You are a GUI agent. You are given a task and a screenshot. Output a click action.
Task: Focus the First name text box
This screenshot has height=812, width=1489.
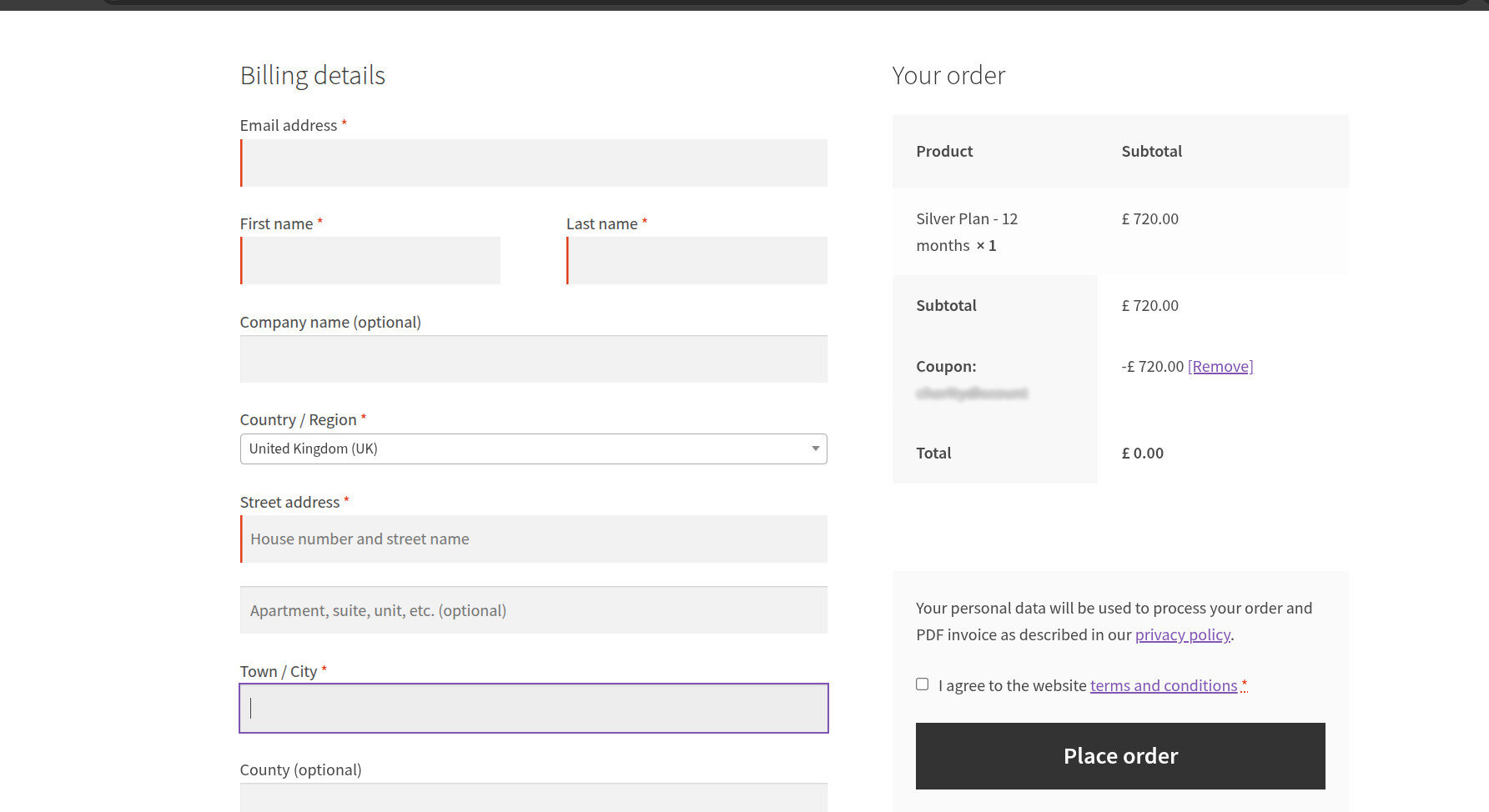point(370,261)
